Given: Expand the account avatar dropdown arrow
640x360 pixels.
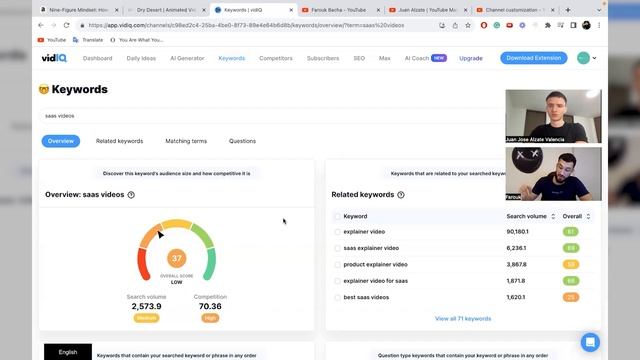Looking at the screenshot, I should coord(594,58).
